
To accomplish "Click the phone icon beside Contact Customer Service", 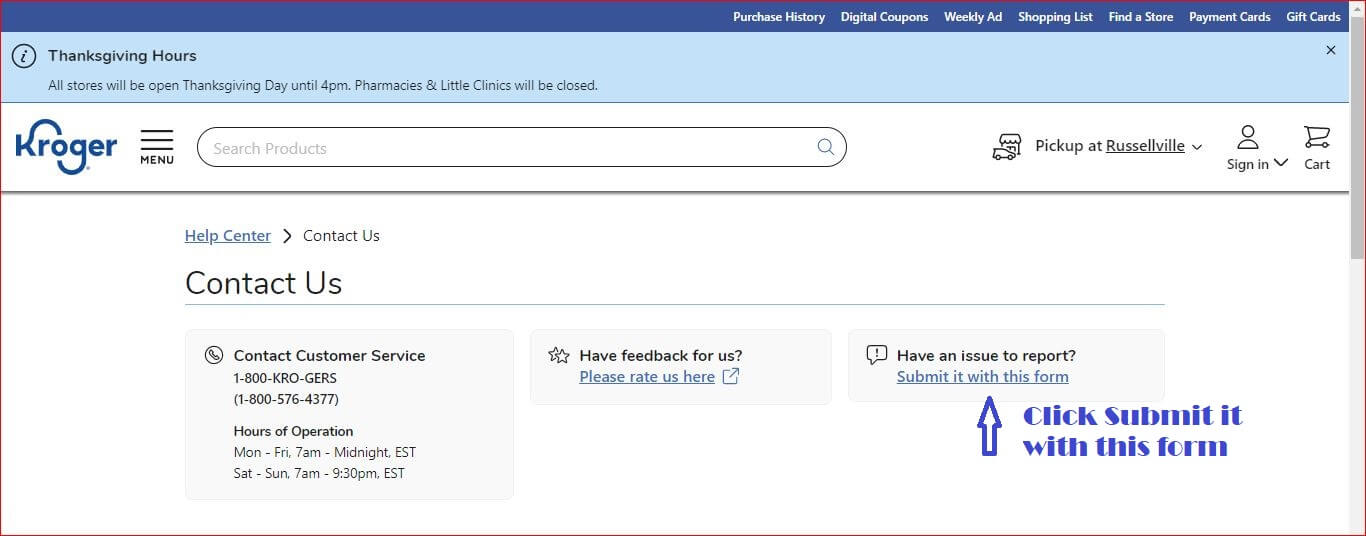I will tap(213, 355).
